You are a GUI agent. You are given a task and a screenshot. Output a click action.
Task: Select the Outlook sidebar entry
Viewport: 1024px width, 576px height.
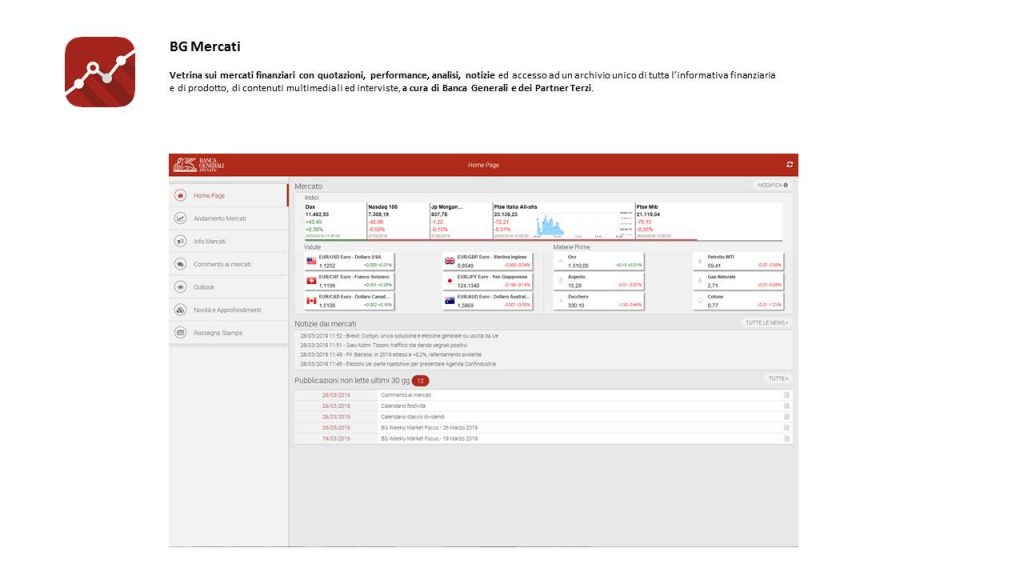pyautogui.click(x=228, y=287)
